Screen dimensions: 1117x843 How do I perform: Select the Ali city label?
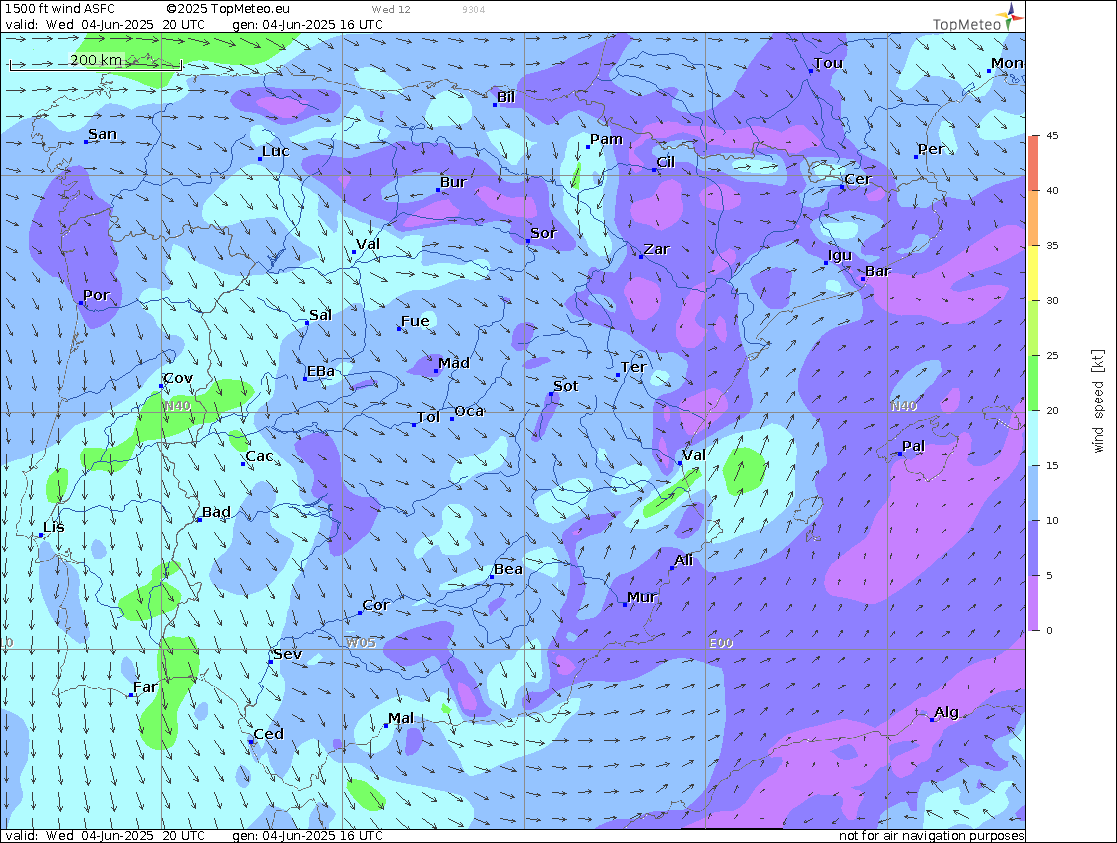(684, 560)
